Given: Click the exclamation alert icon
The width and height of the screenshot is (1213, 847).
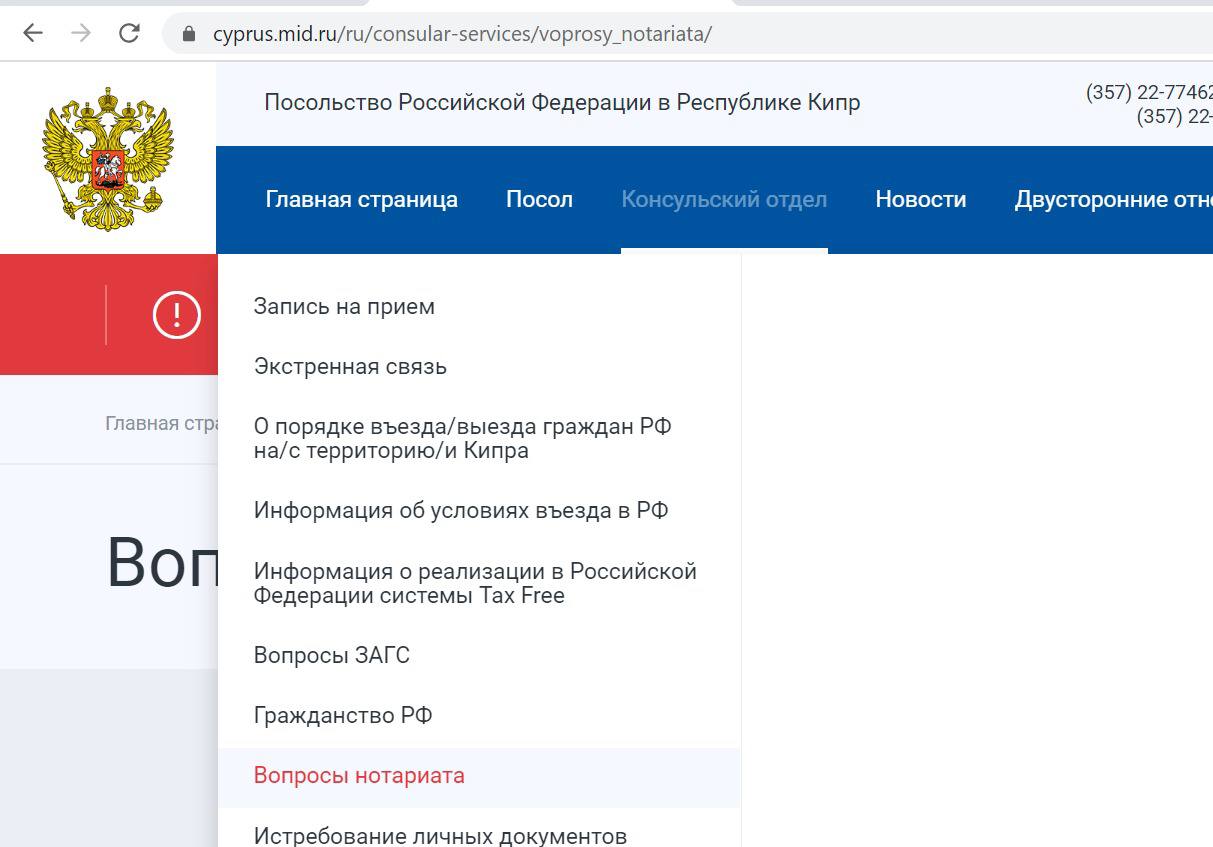Looking at the screenshot, I should coord(177,315).
